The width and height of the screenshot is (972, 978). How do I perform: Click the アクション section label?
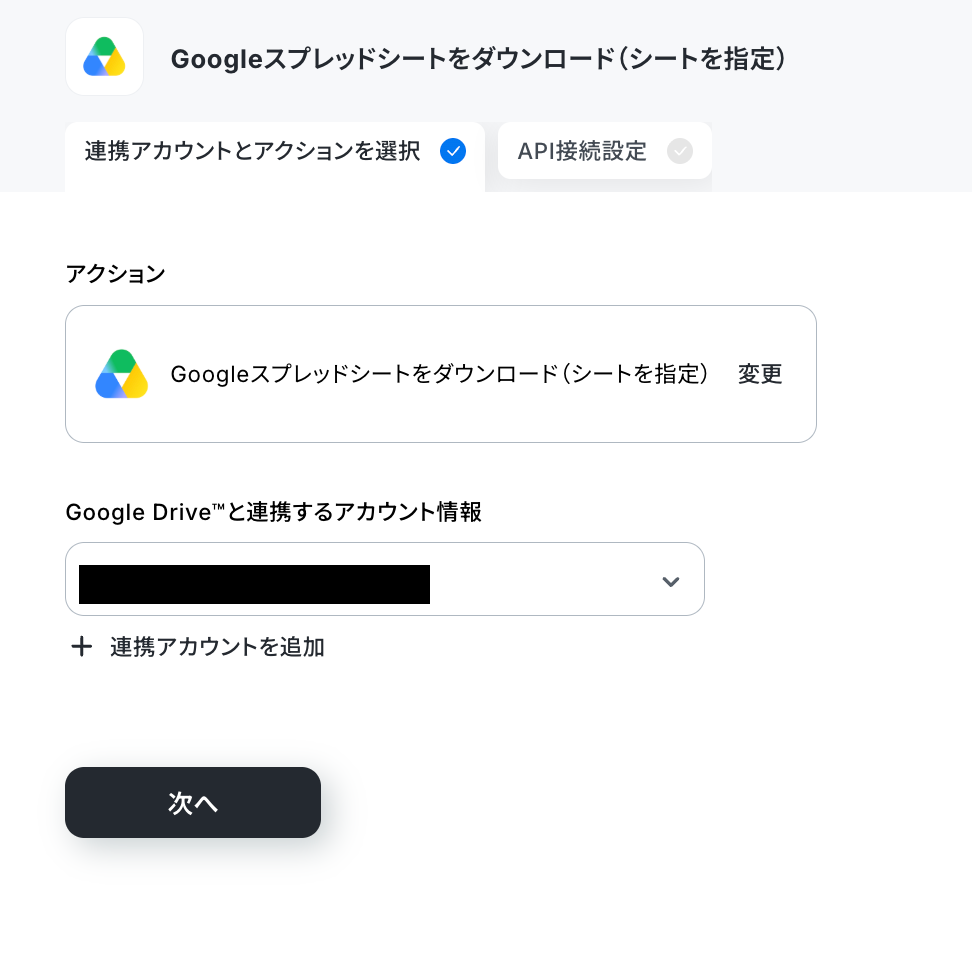tap(115, 274)
